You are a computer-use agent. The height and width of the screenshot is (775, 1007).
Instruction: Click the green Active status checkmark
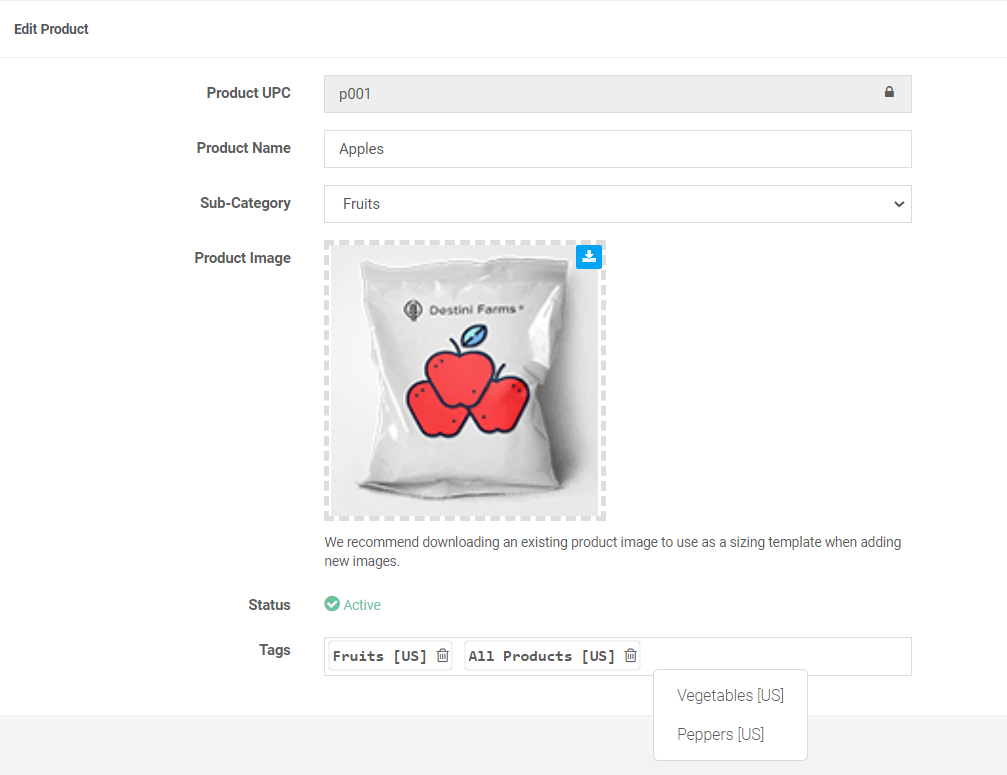(332, 604)
